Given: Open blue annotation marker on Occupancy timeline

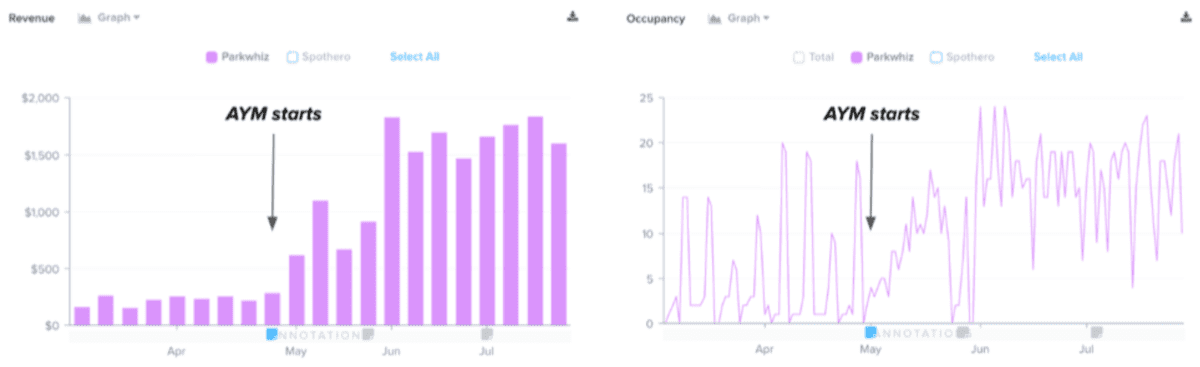Looking at the screenshot, I should [x=870, y=332].
